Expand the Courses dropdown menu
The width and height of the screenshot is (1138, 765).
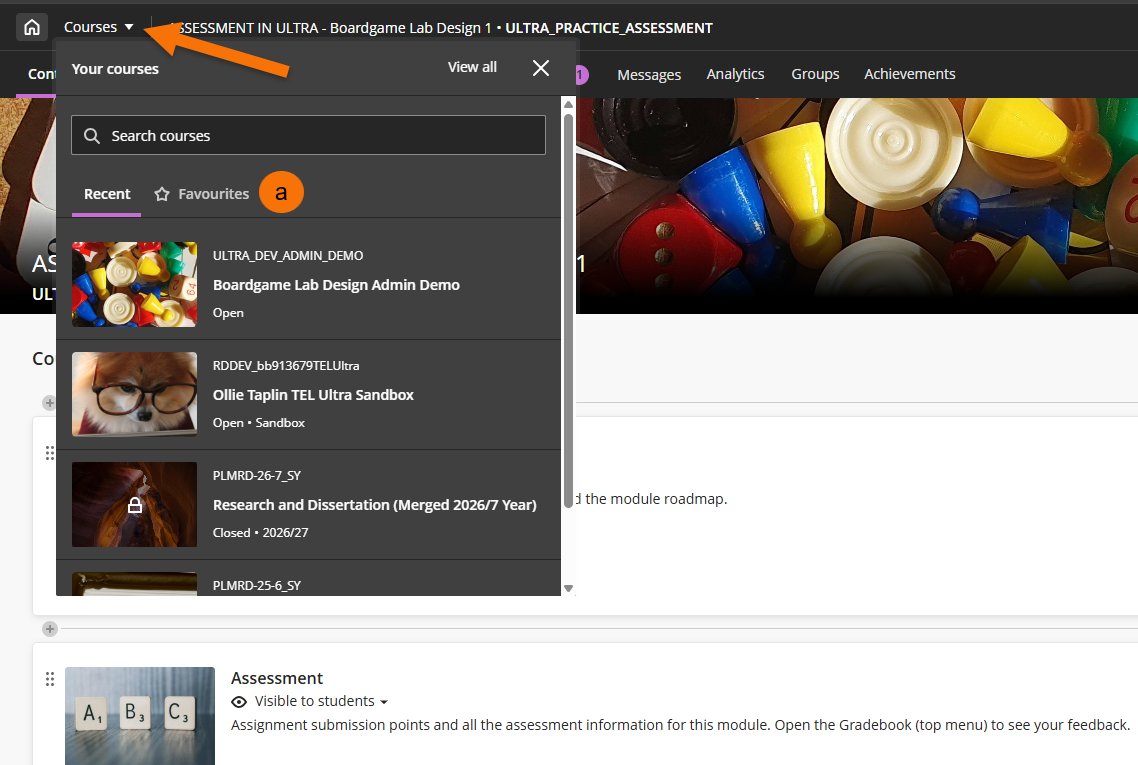pyautogui.click(x=99, y=28)
